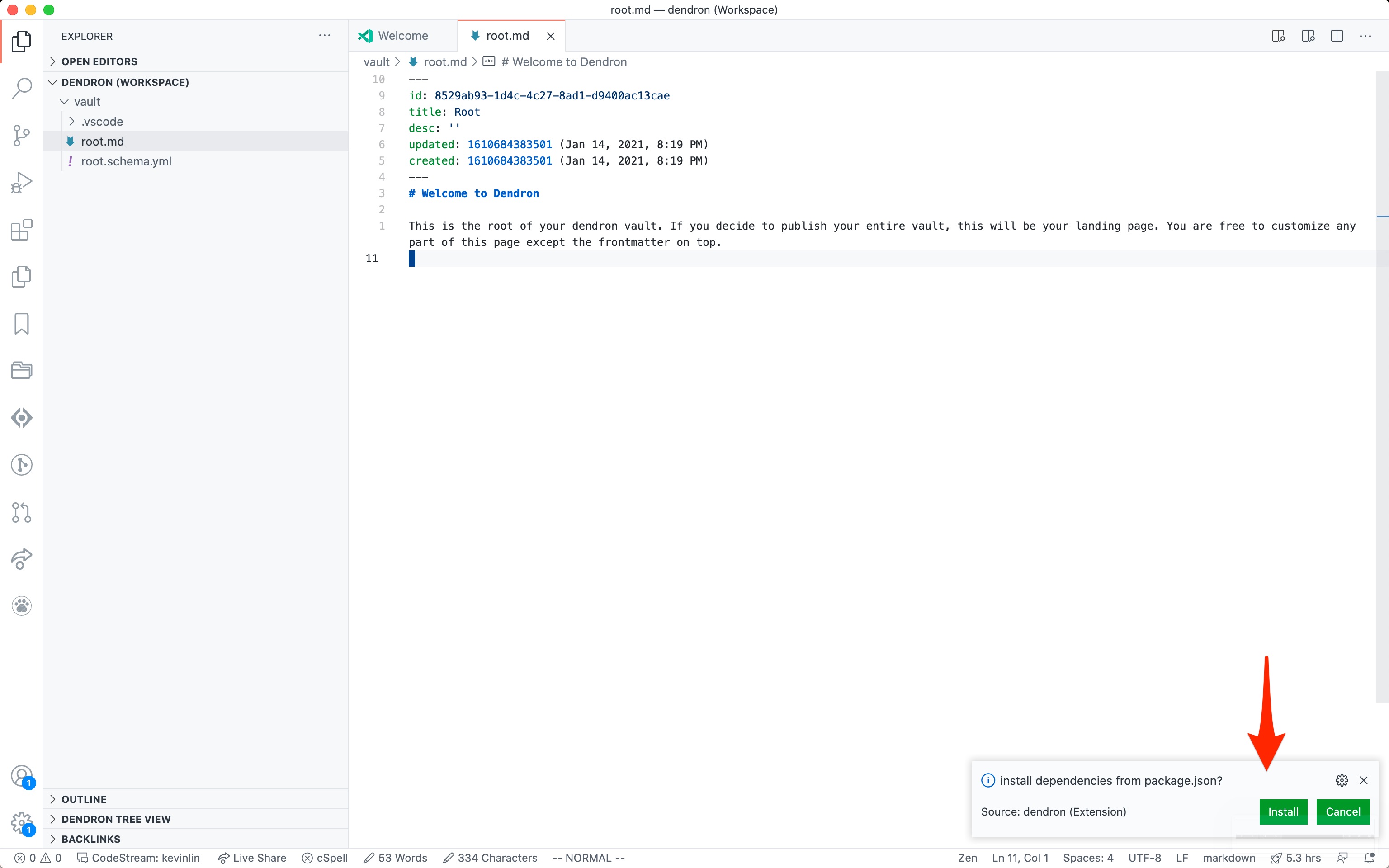The height and width of the screenshot is (868, 1389).
Task: Switch to the Welcome tab
Action: click(403, 36)
